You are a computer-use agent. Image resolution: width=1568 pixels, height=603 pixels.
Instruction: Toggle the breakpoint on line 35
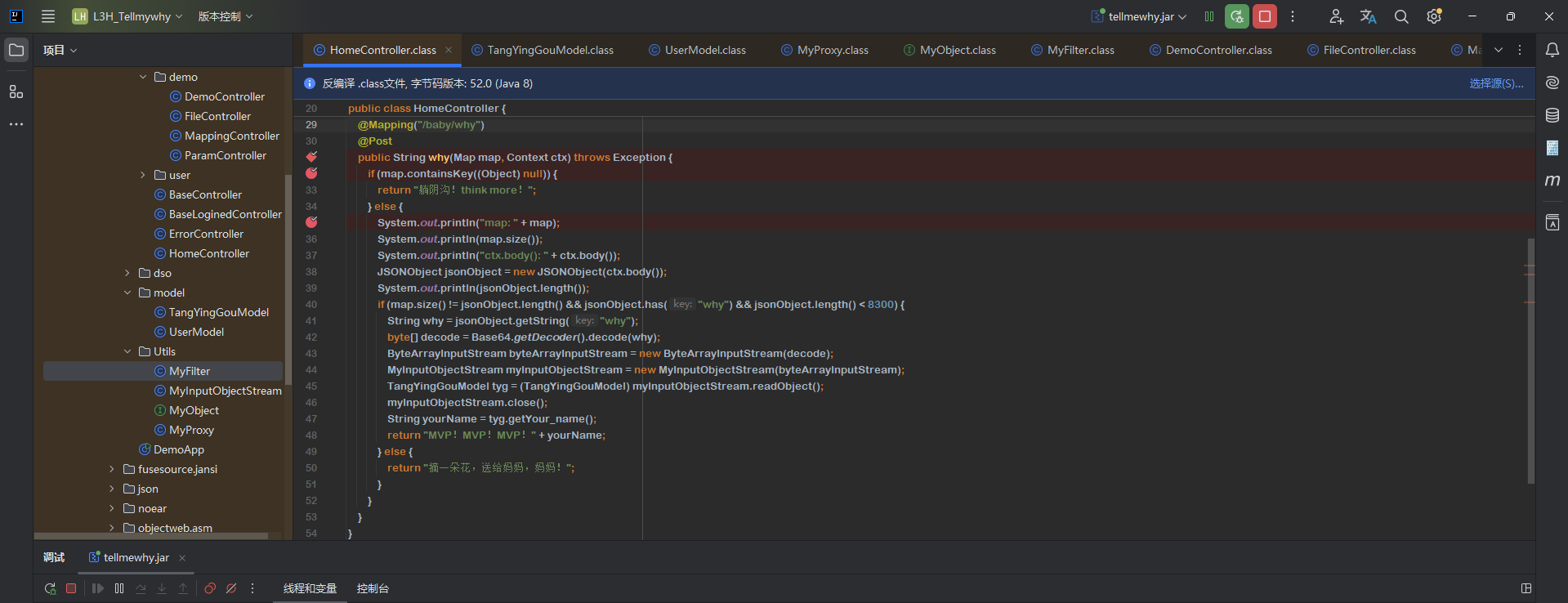(x=311, y=222)
